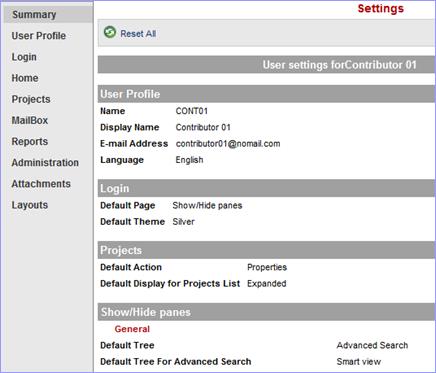Click the red General subsection label
The image size is (436, 373).
pos(132,329)
